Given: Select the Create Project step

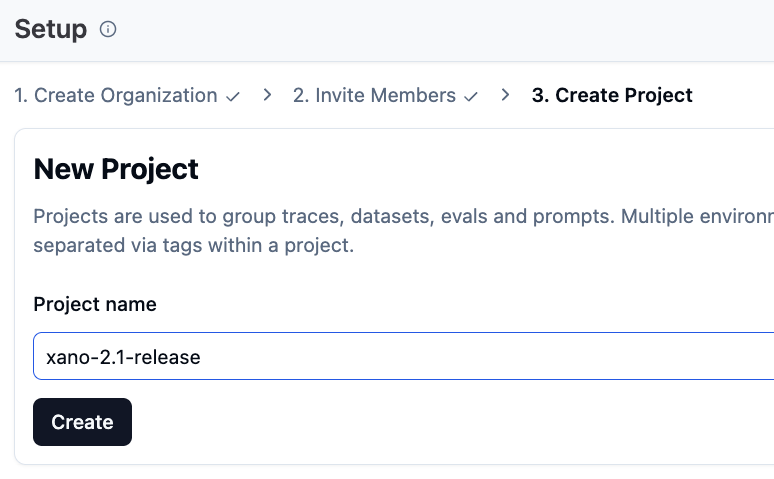Looking at the screenshot, I should click(x=612, y=96).
